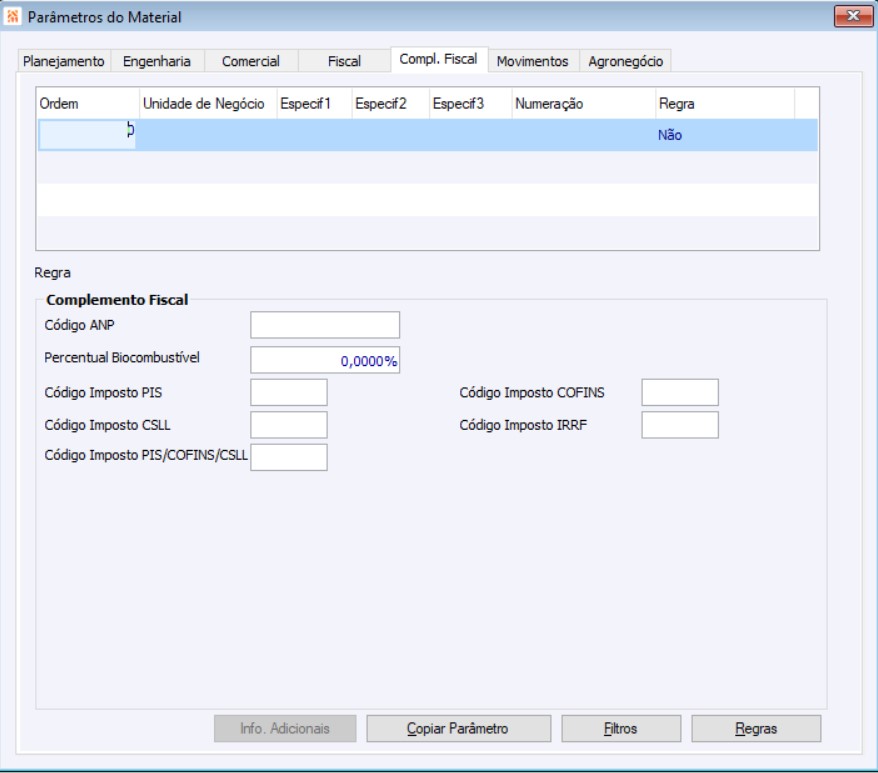
Task: Click the Ordem cell in selected row
Action: pyautogui.click(x=87, y=134)
